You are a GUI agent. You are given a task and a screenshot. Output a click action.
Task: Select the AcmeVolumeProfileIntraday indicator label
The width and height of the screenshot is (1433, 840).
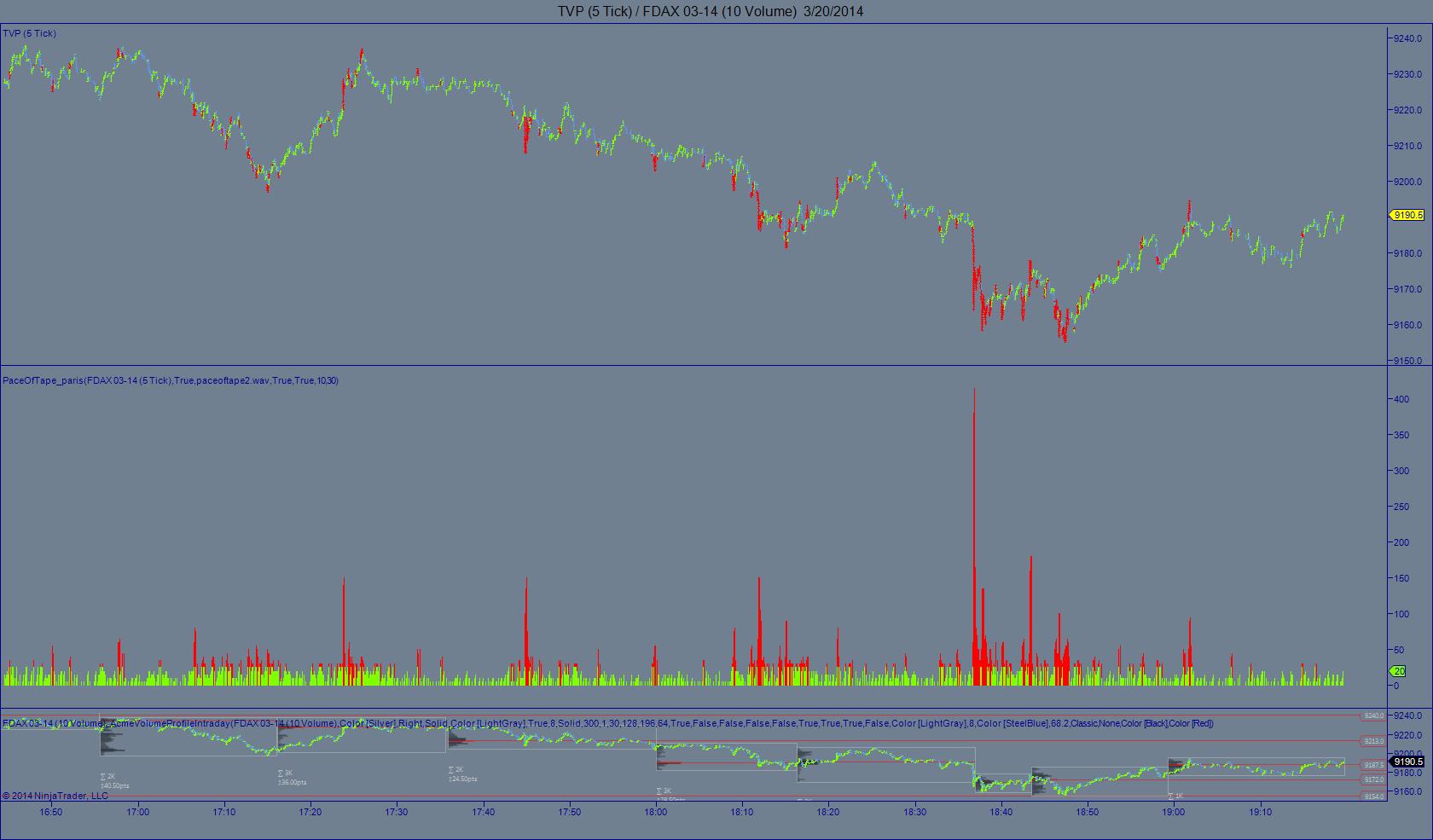[607, 723]
